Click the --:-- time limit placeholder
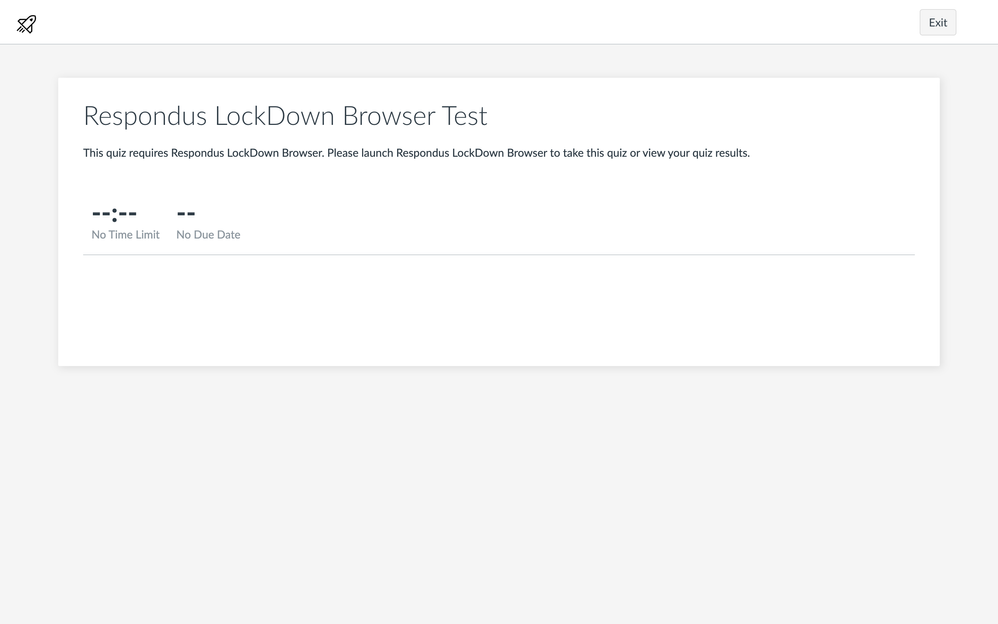Screen dimensions: 998x624 pos(114,213)
